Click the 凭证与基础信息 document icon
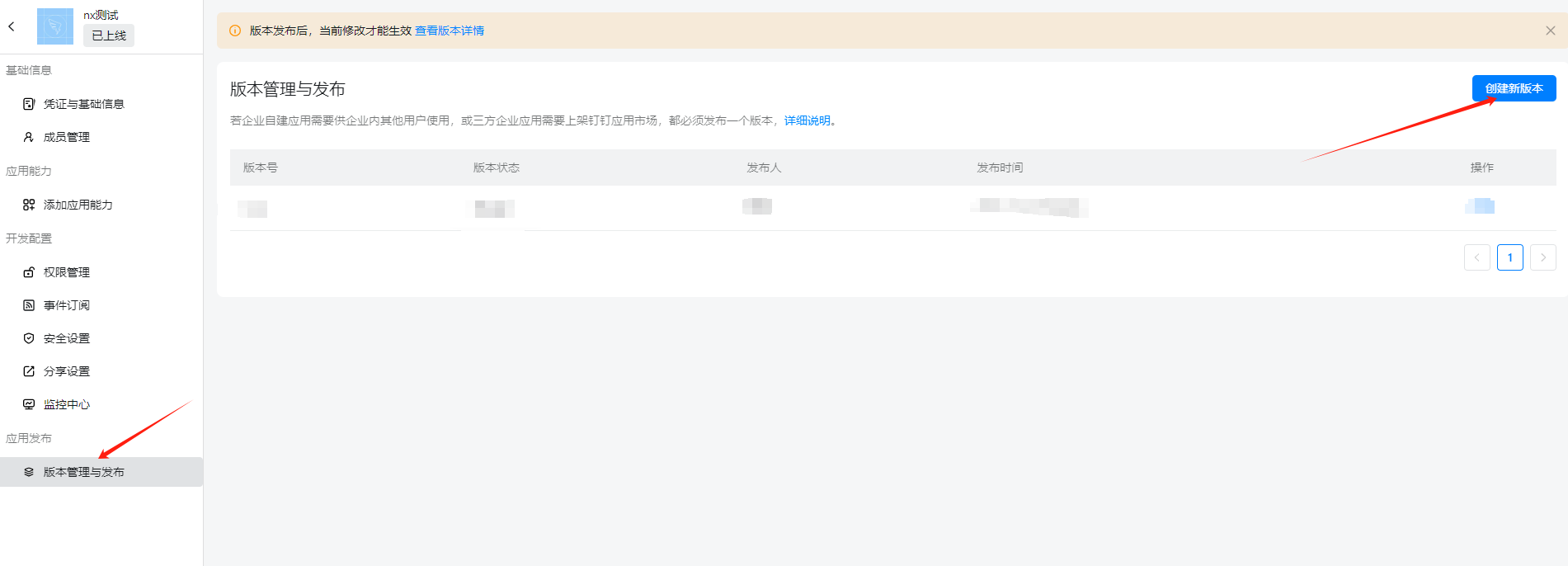Viewport: 1568px width, 566px height. tap(29, 104)
